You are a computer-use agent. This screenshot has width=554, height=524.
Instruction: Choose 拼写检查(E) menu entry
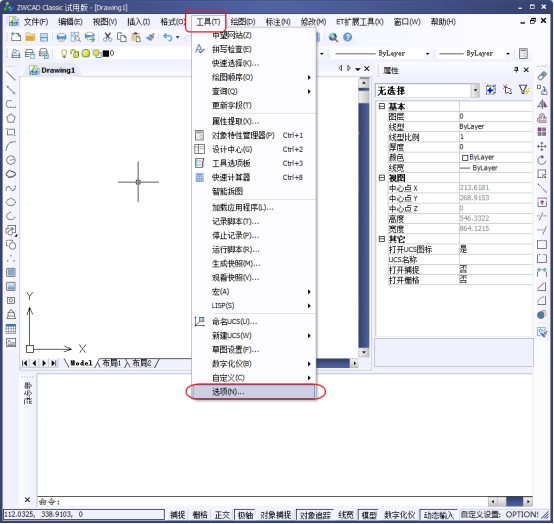coord(254,49)
